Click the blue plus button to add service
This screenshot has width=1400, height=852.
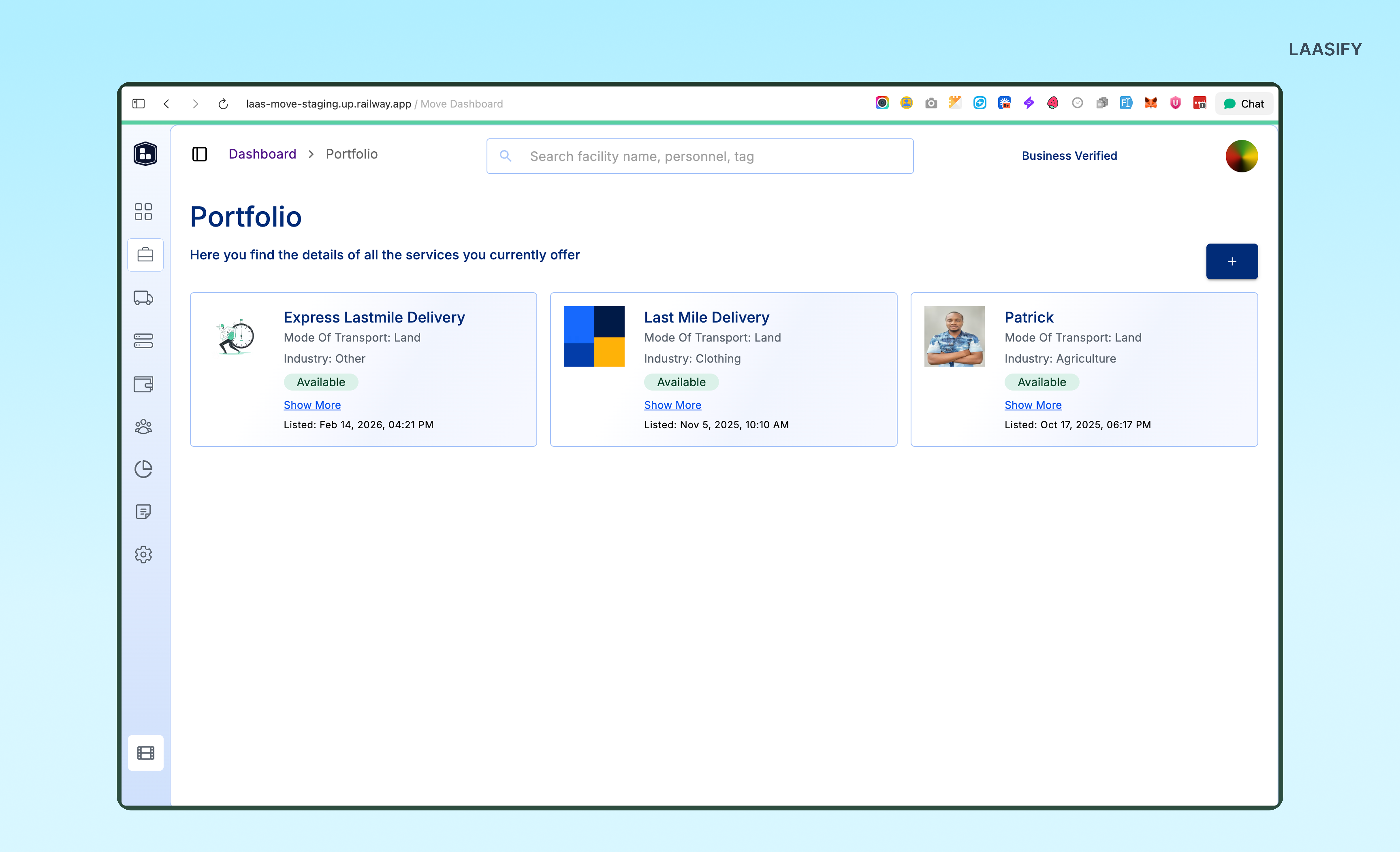point(1232,261)
